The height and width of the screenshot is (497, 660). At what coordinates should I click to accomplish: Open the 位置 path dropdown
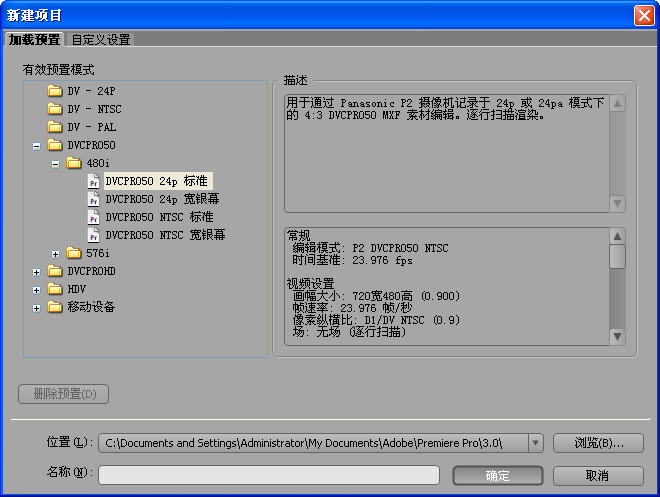click(x=535, y=442)
